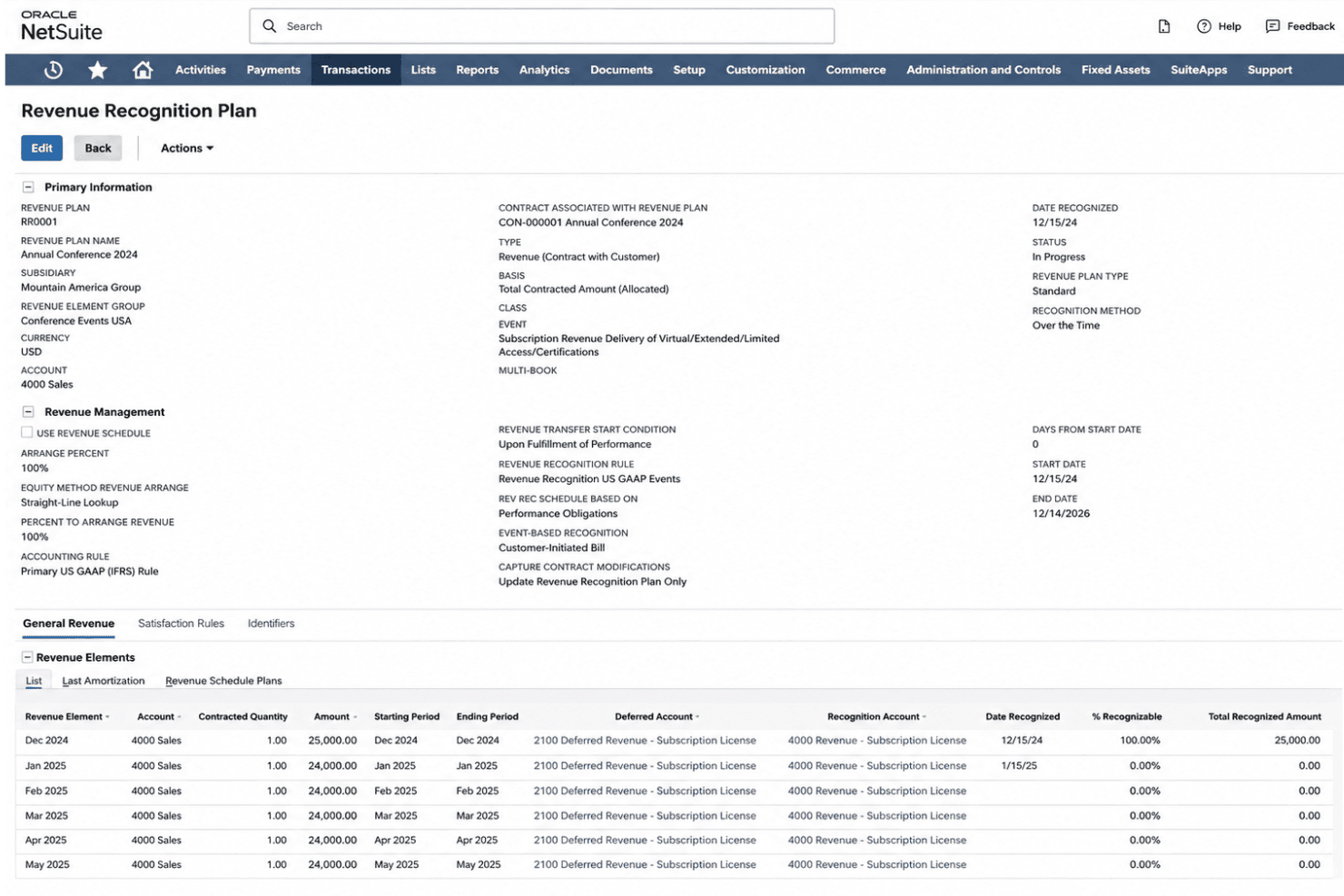Screen dimensions: 1344x896
Task: Open the Customization menu
Action: (x=766, y=70)
